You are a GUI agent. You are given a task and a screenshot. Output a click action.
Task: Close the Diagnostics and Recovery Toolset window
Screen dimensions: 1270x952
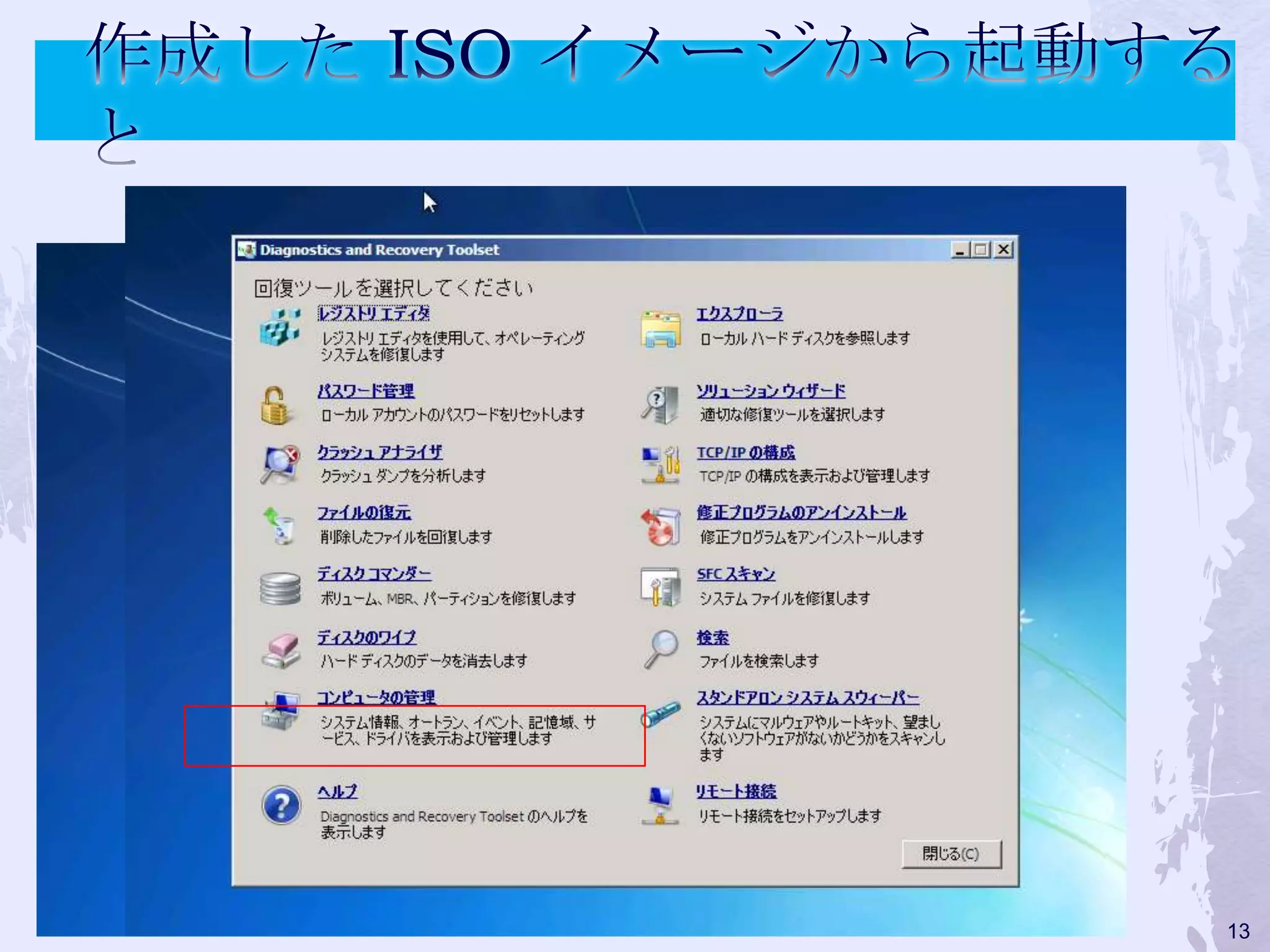(x=1004, y=250)
